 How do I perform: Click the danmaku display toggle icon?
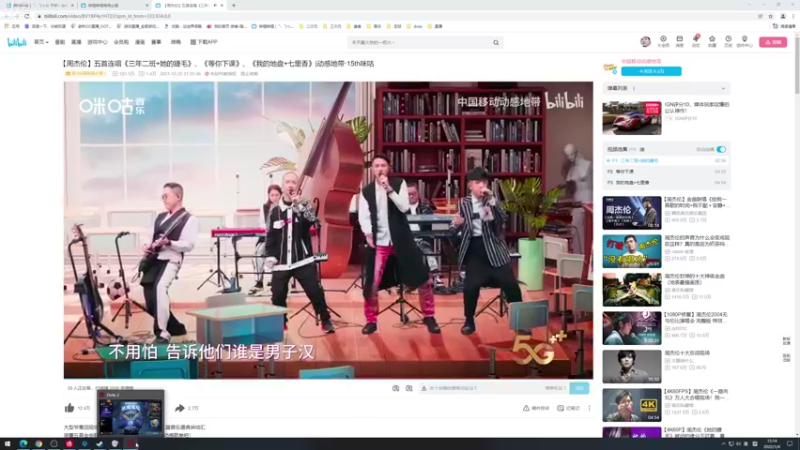(395, 388)
